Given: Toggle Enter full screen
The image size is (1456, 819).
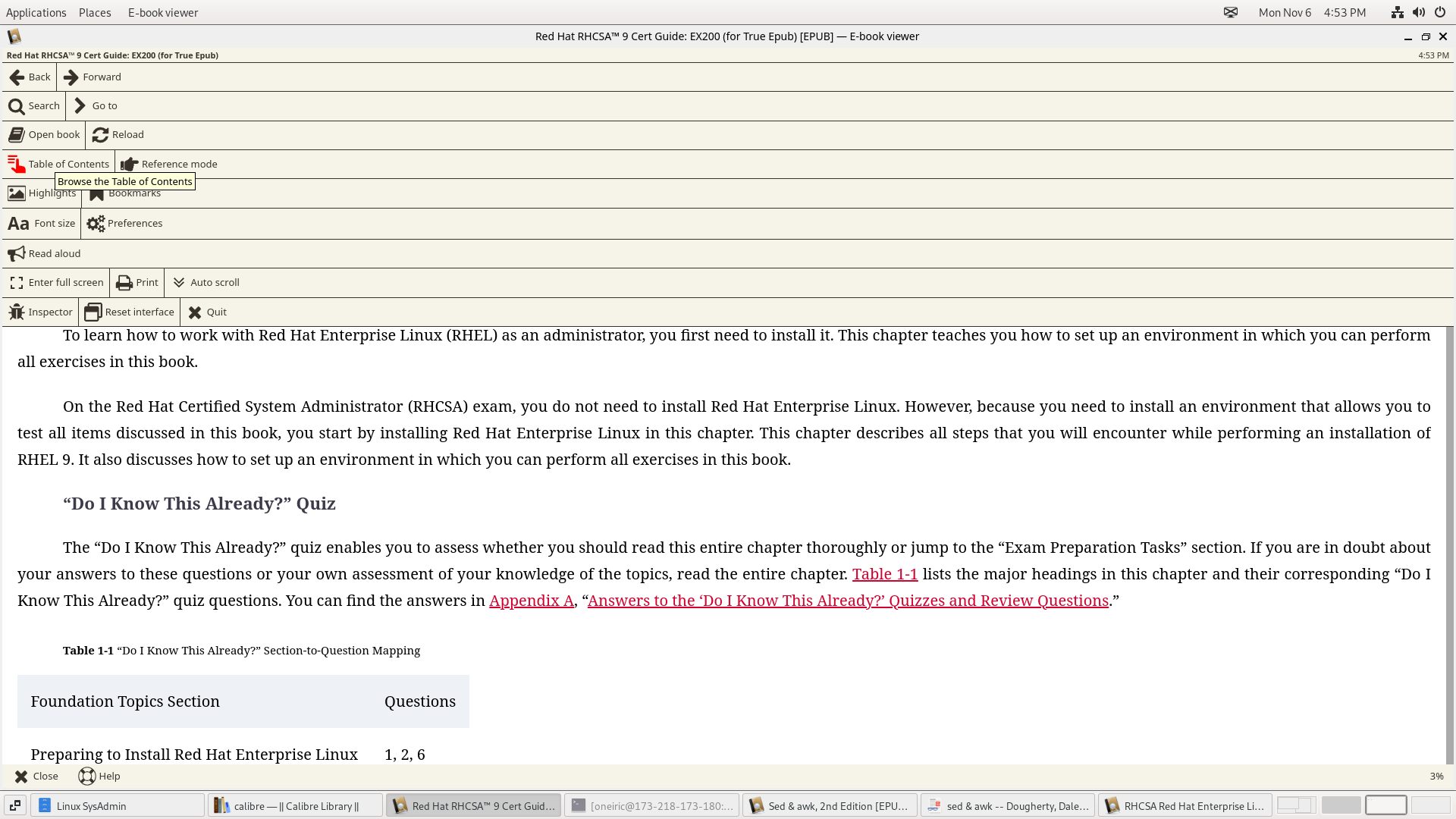Looking at the screenshot, I should pos(57,283).
